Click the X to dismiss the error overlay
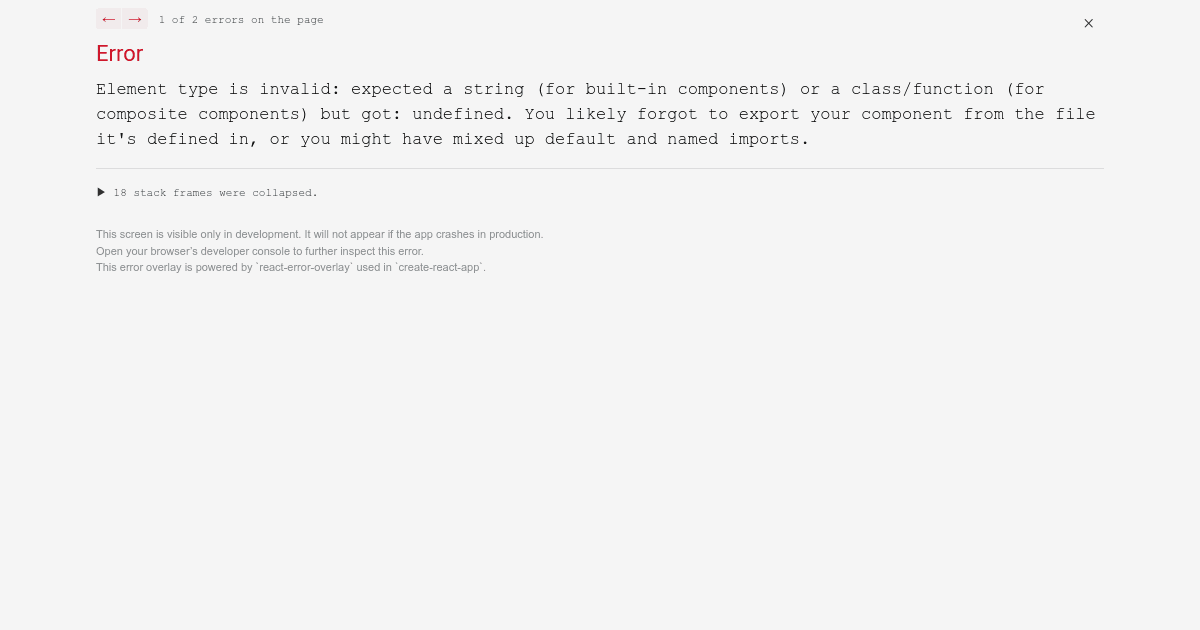 click(x=1088, y=23)
